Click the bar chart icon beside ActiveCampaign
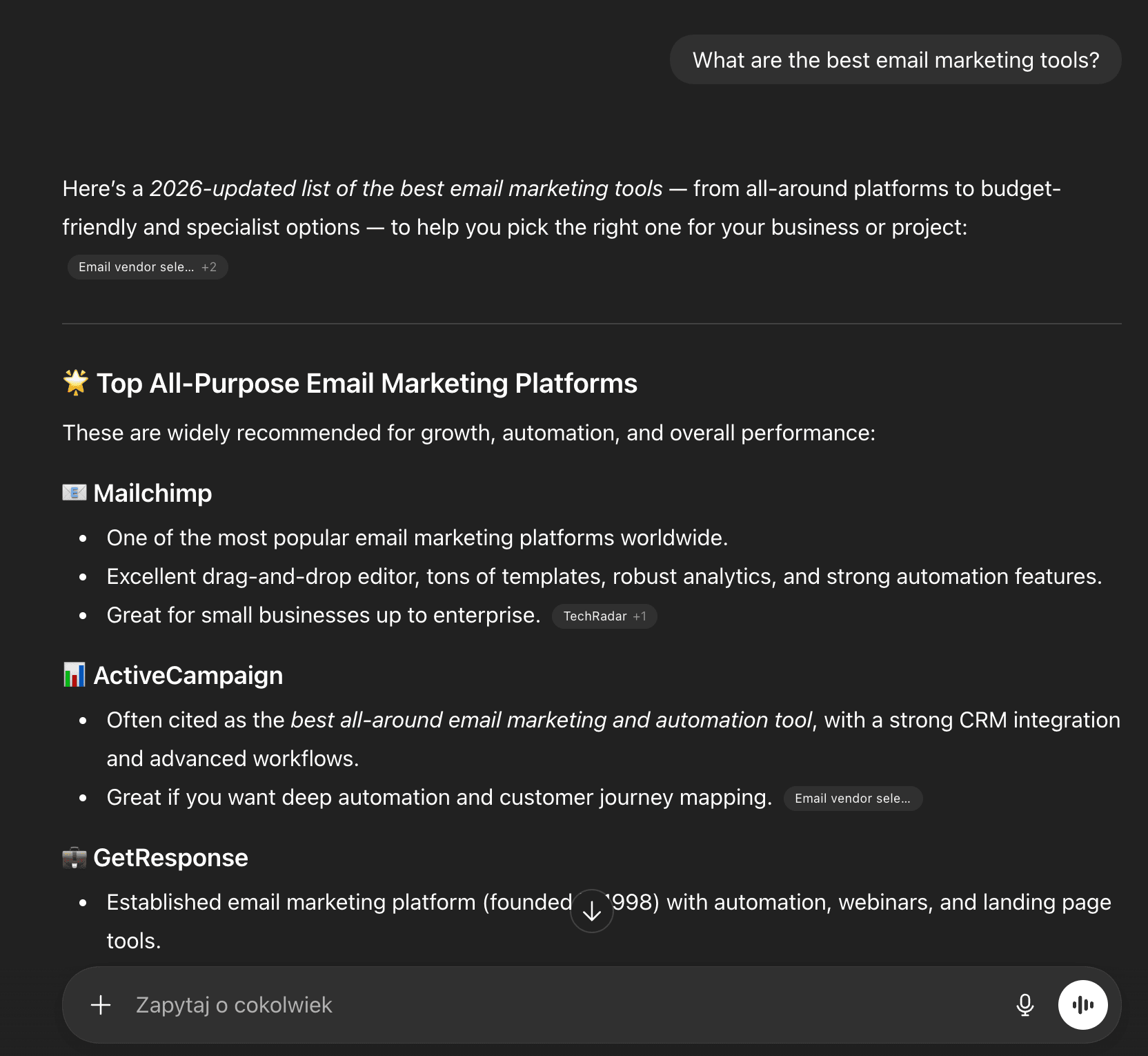This screenshot has width=1148, height=1056. (x=76, y=675)
